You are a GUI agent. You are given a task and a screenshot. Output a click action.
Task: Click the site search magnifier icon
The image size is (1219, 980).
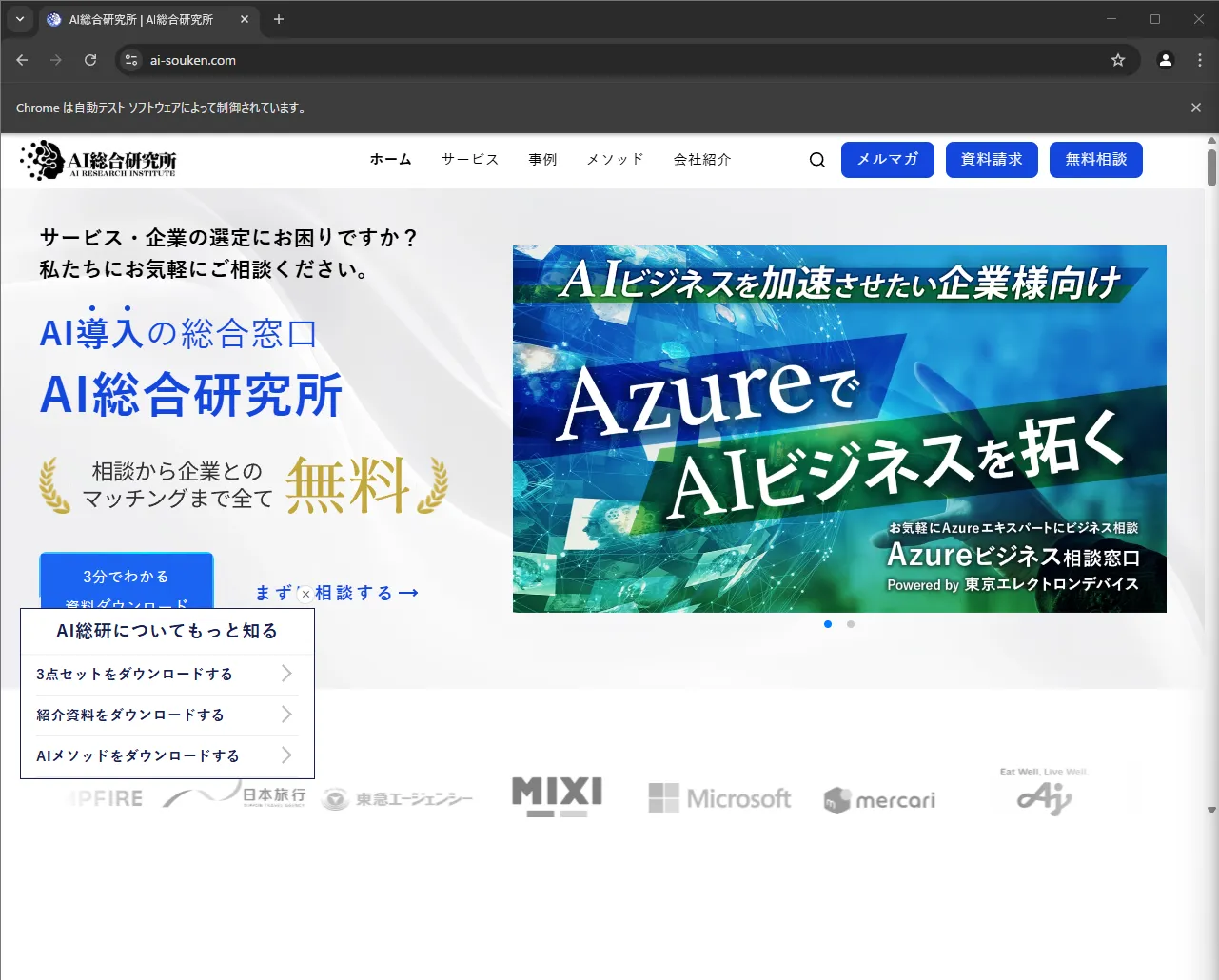pyautogui.click(x=817, y=160)
